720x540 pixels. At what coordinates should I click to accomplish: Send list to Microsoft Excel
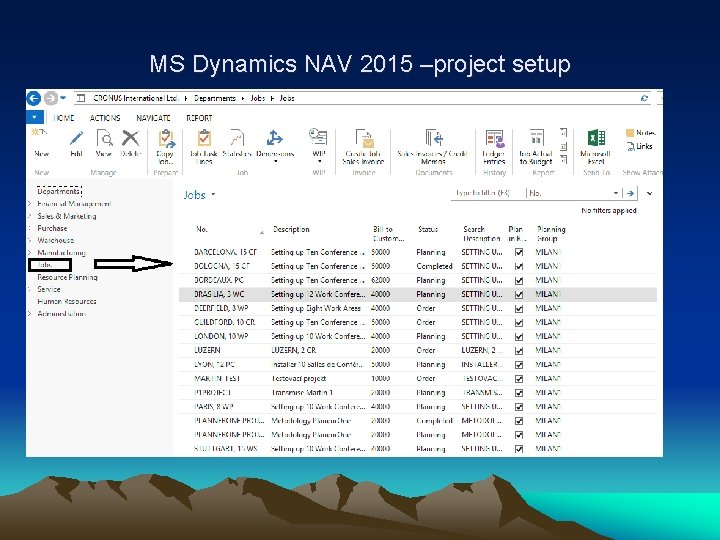596,138
